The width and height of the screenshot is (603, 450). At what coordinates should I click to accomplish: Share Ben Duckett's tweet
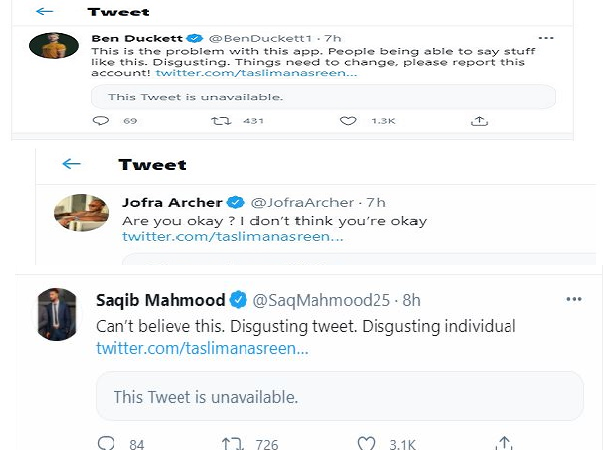(479, 121)
